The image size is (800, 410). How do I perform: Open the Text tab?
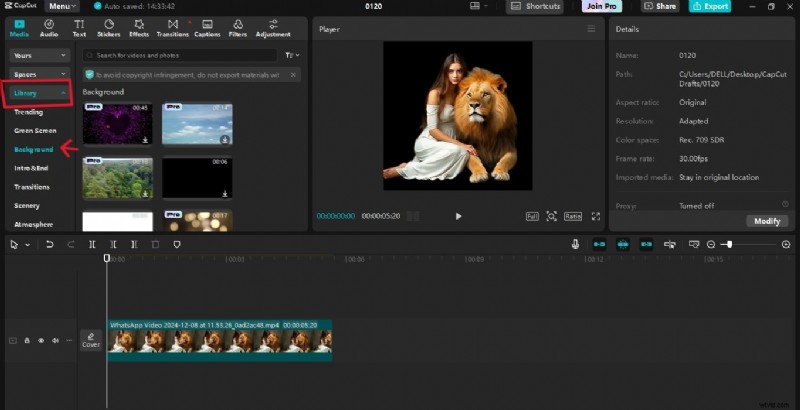pos(79,28)
